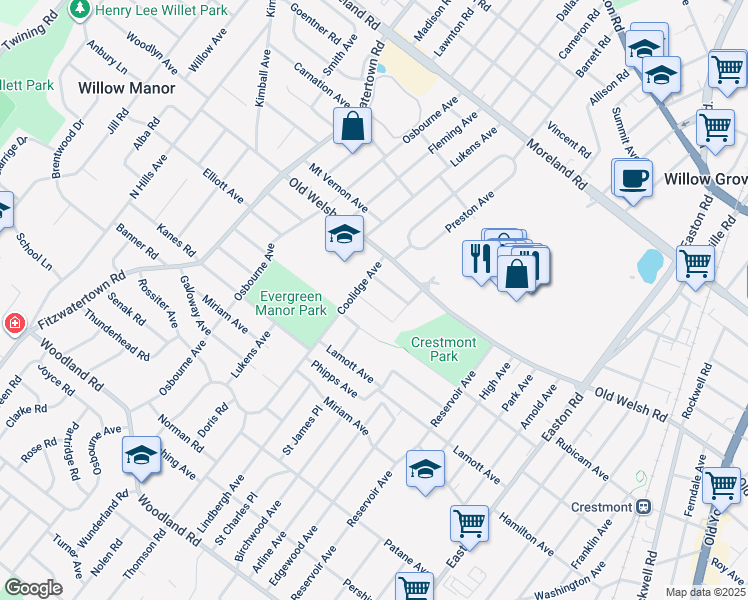Click Map data ©2025 attribution
Viewport: 748px width, 600px height.
(x=705, y=592)
